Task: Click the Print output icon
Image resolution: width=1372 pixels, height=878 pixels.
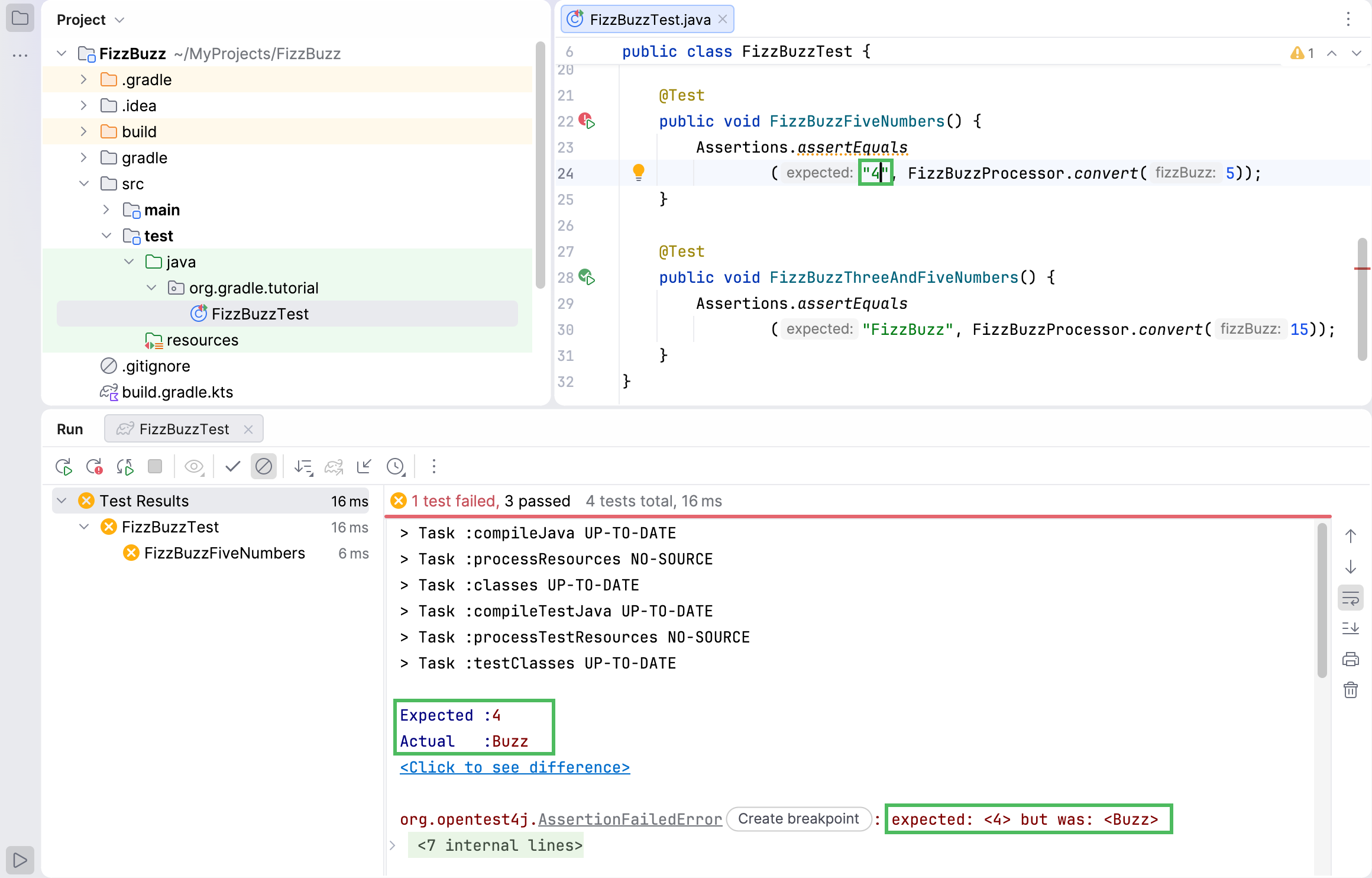Action: pyautogui.click(x=1351, y=658)
